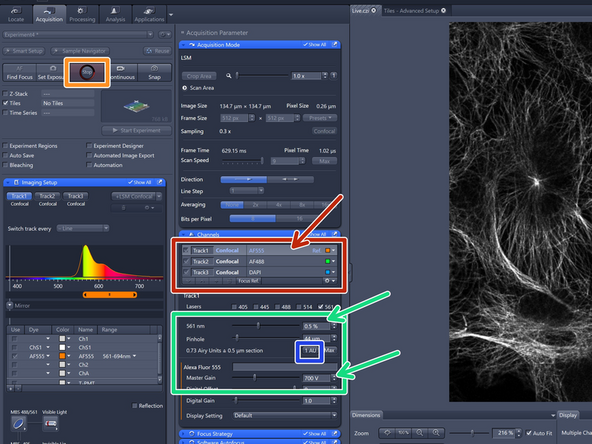This screenshot has width=592, height=444.
Task: Enable the Auto Save checkbox
Action: pyautogui.click(x=6, y=155)
